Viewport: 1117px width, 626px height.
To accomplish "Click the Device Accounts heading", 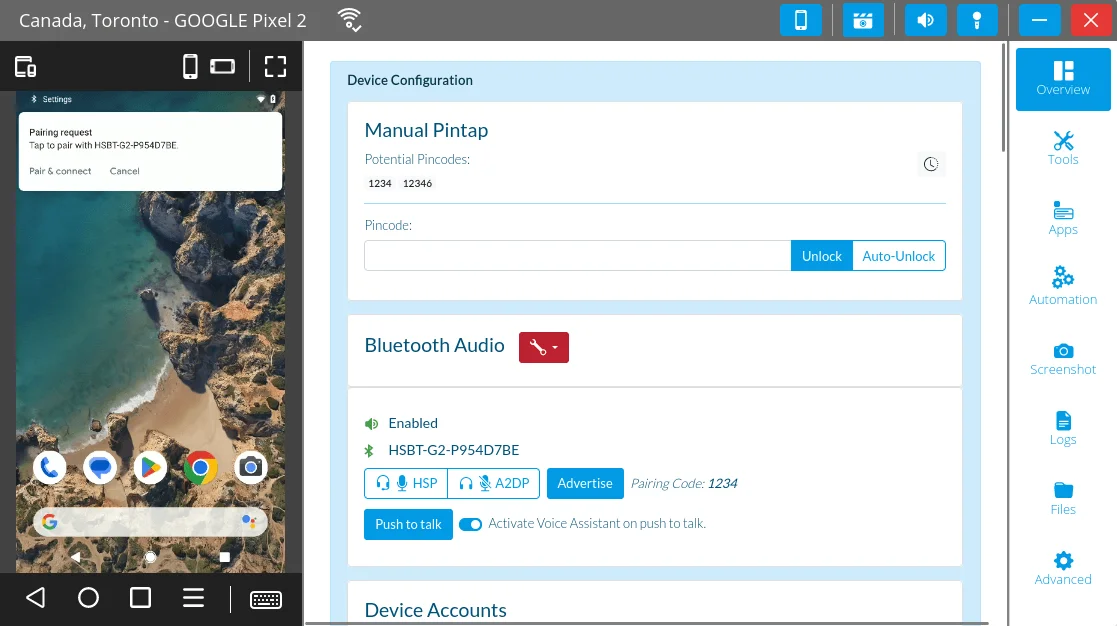I will 435,610.
